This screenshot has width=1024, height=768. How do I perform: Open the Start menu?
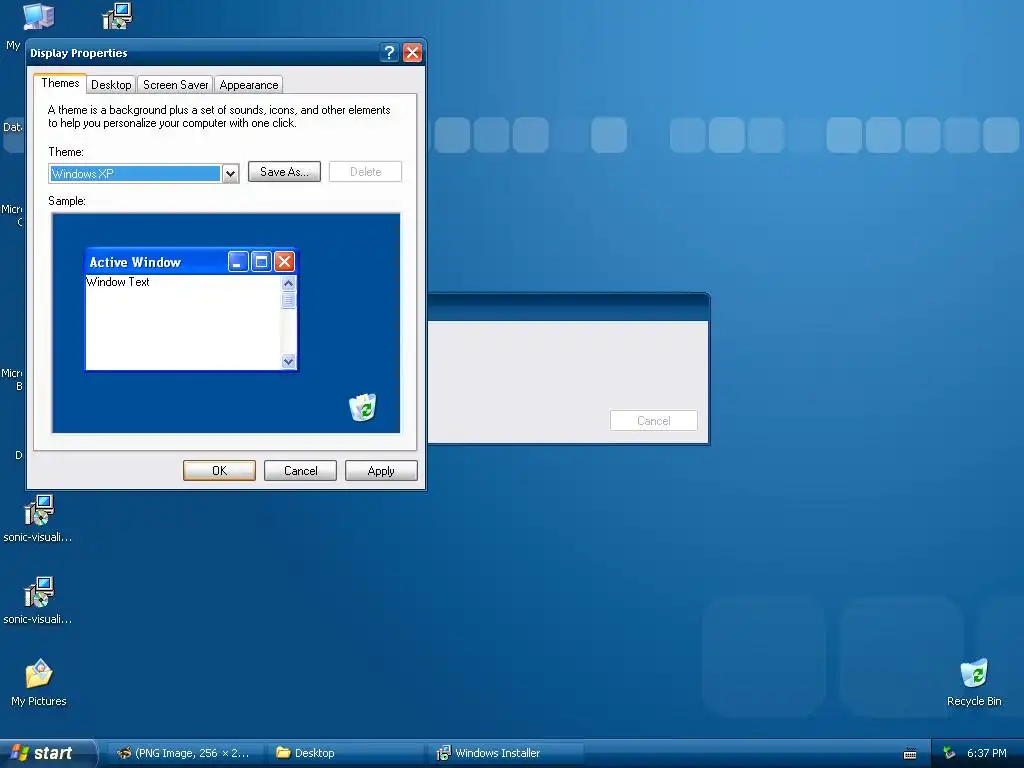[x=49, y=753]
